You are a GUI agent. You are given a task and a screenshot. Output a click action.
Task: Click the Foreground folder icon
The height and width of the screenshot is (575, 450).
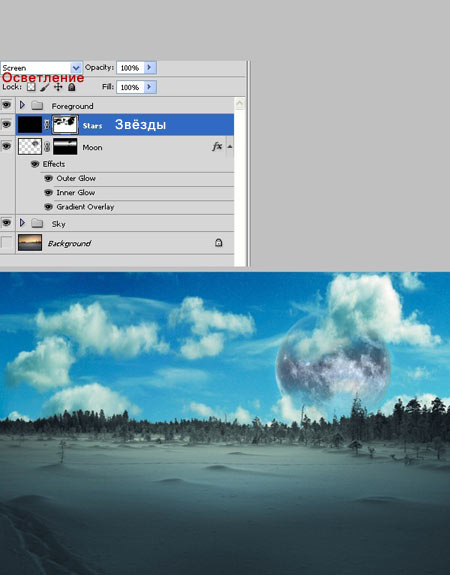[37, 106]
